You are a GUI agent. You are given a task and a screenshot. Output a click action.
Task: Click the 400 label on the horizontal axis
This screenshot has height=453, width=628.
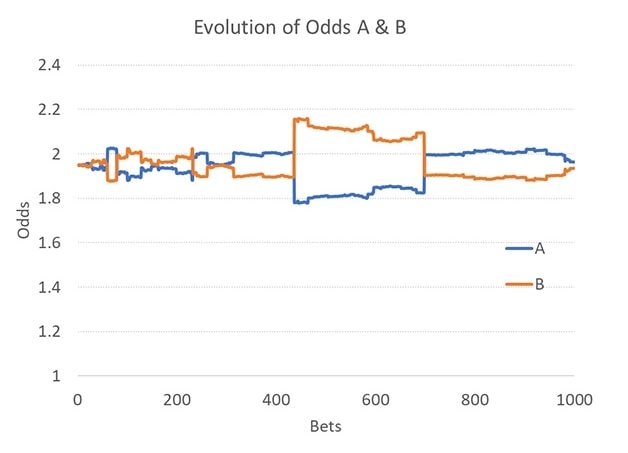276,400
